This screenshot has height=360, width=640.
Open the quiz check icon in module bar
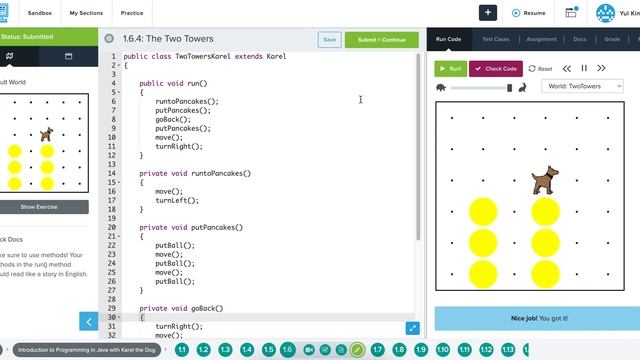pyautogui.click(x=325, y=350)
